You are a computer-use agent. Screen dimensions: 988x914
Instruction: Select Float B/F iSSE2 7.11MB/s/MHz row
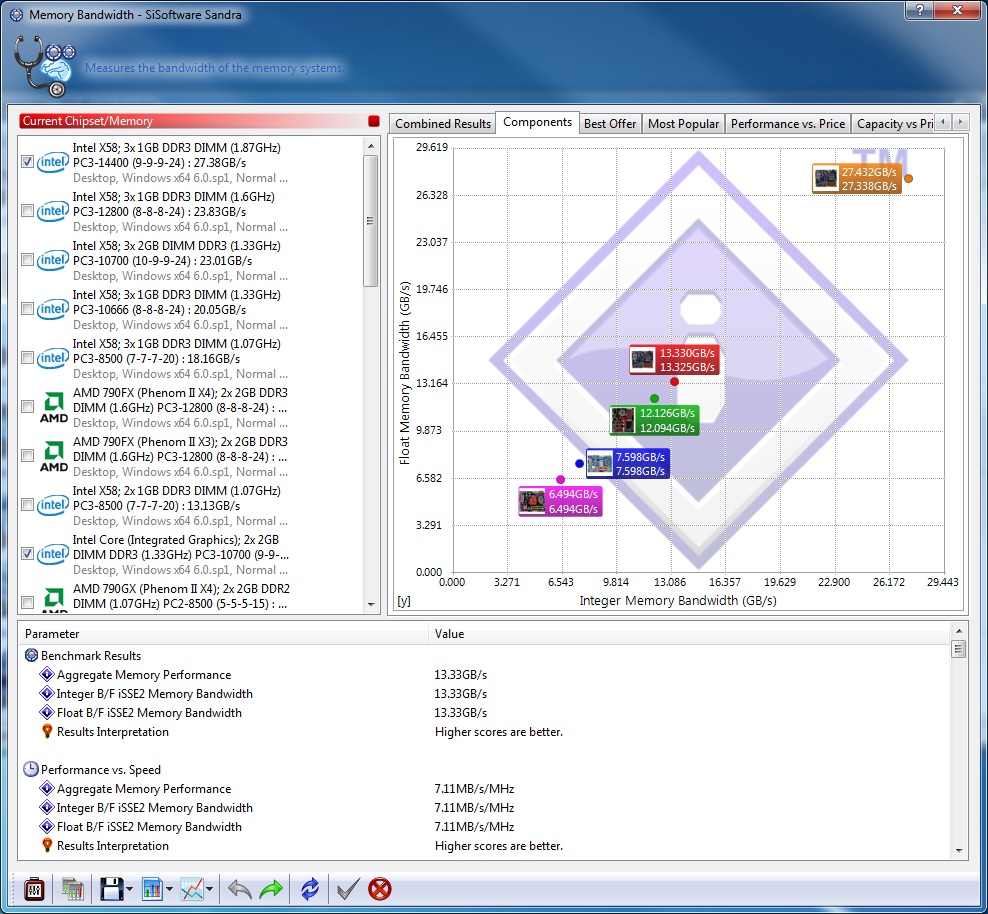(484, 826)
